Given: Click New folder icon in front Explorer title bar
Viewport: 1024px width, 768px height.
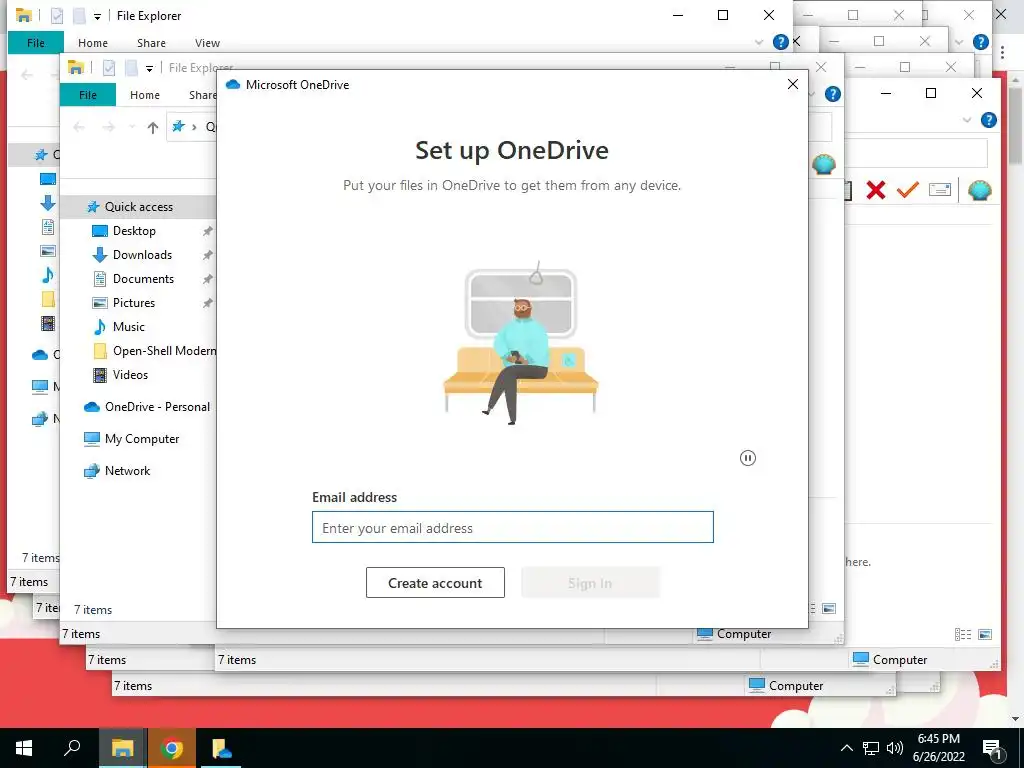Looking at the screenshot, I should click(x=131, y=67).
